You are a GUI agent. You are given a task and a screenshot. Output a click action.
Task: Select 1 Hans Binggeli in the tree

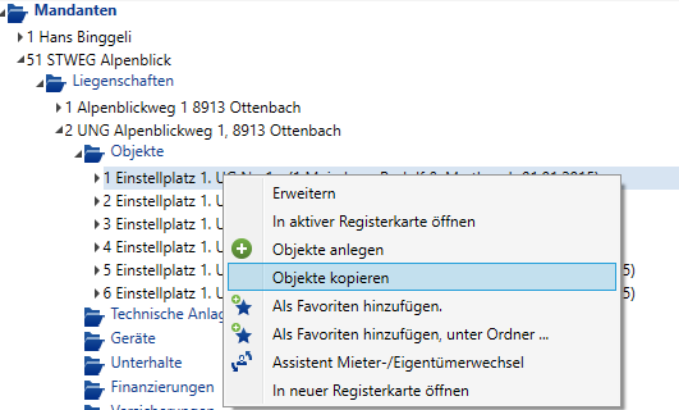(x=79, y=37)
